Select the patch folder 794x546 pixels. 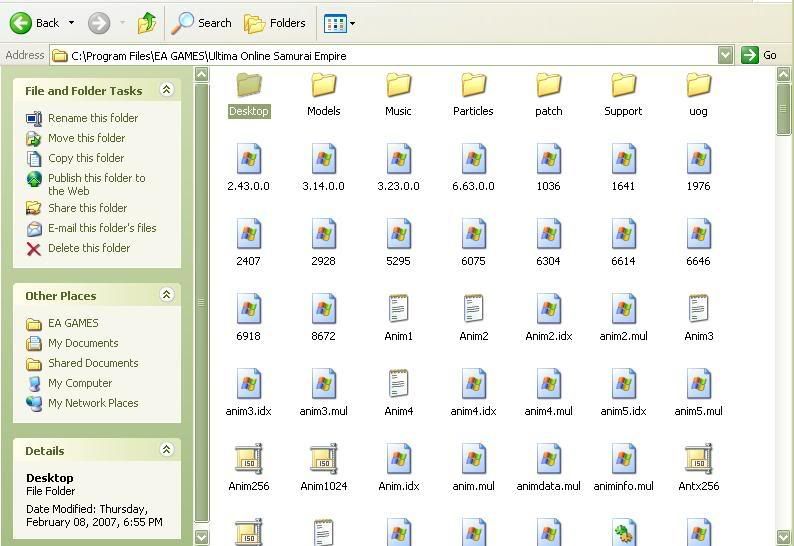tap(548, 95)
